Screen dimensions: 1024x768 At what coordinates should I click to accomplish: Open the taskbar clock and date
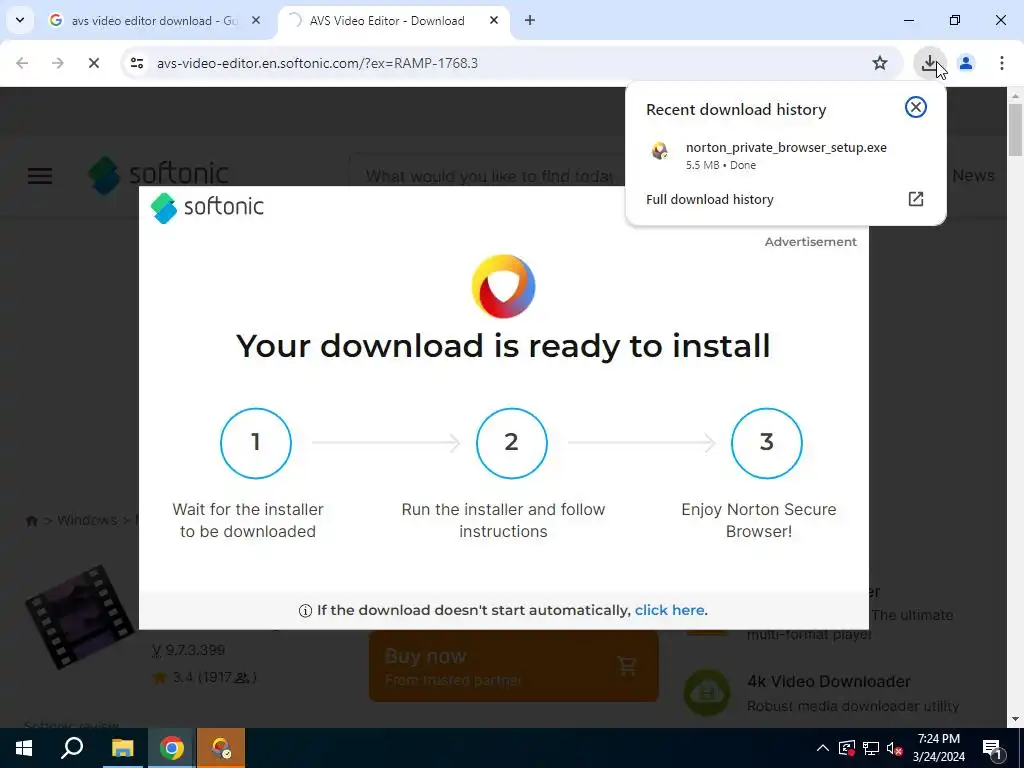tap(938, 748)
